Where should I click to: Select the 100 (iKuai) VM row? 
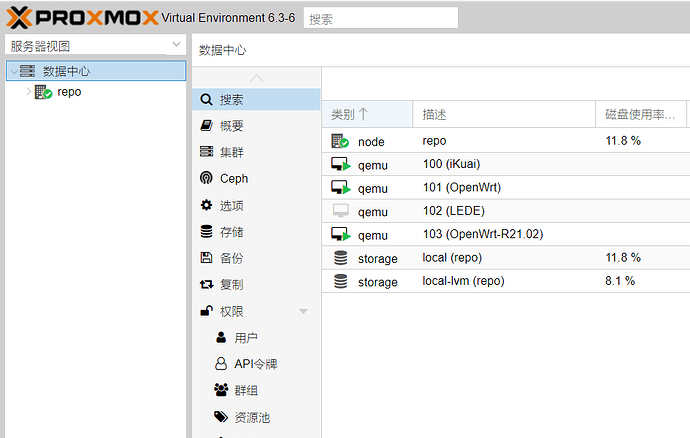[453, 164]
